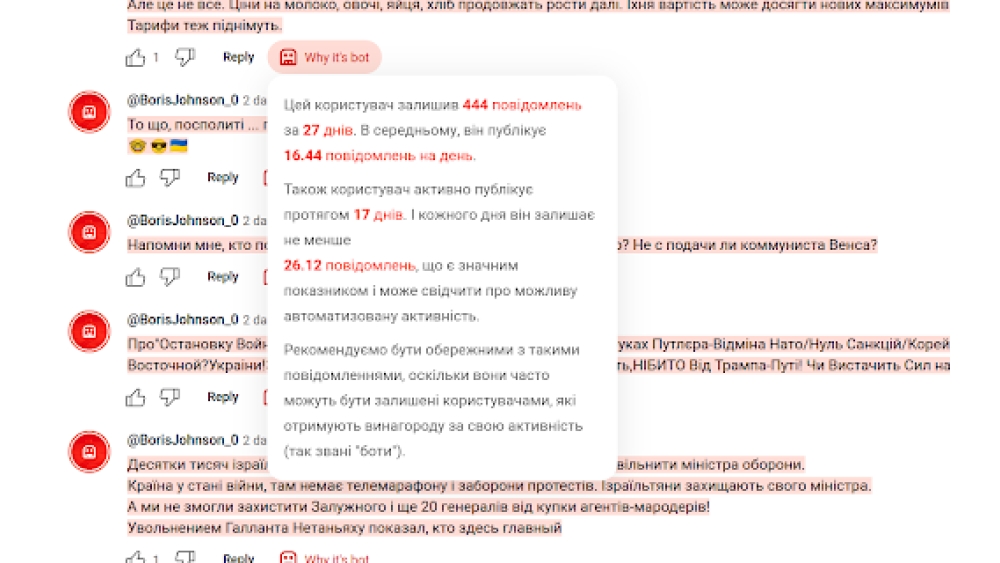Like the 'Напомни мне' comment

point(135,277)
